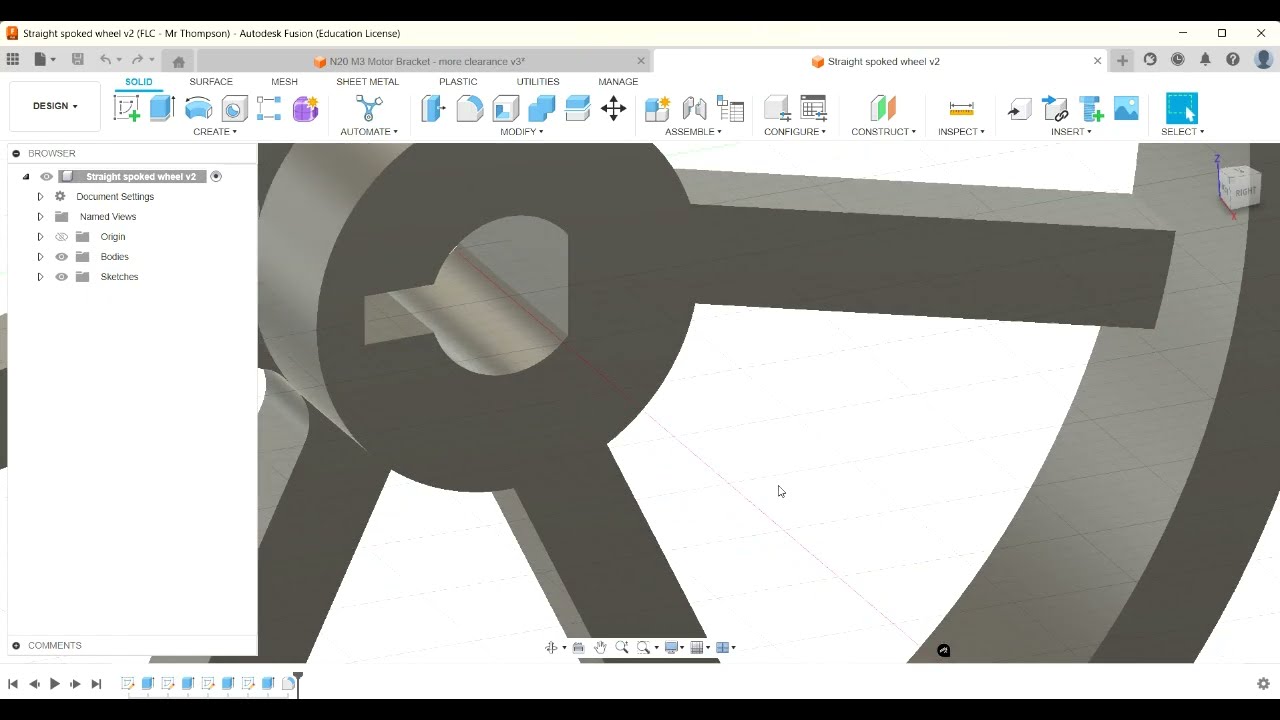The height and width of the screenshot is (720, 1280).
Task: Select the Hole tool
Action: click(234, 108)
